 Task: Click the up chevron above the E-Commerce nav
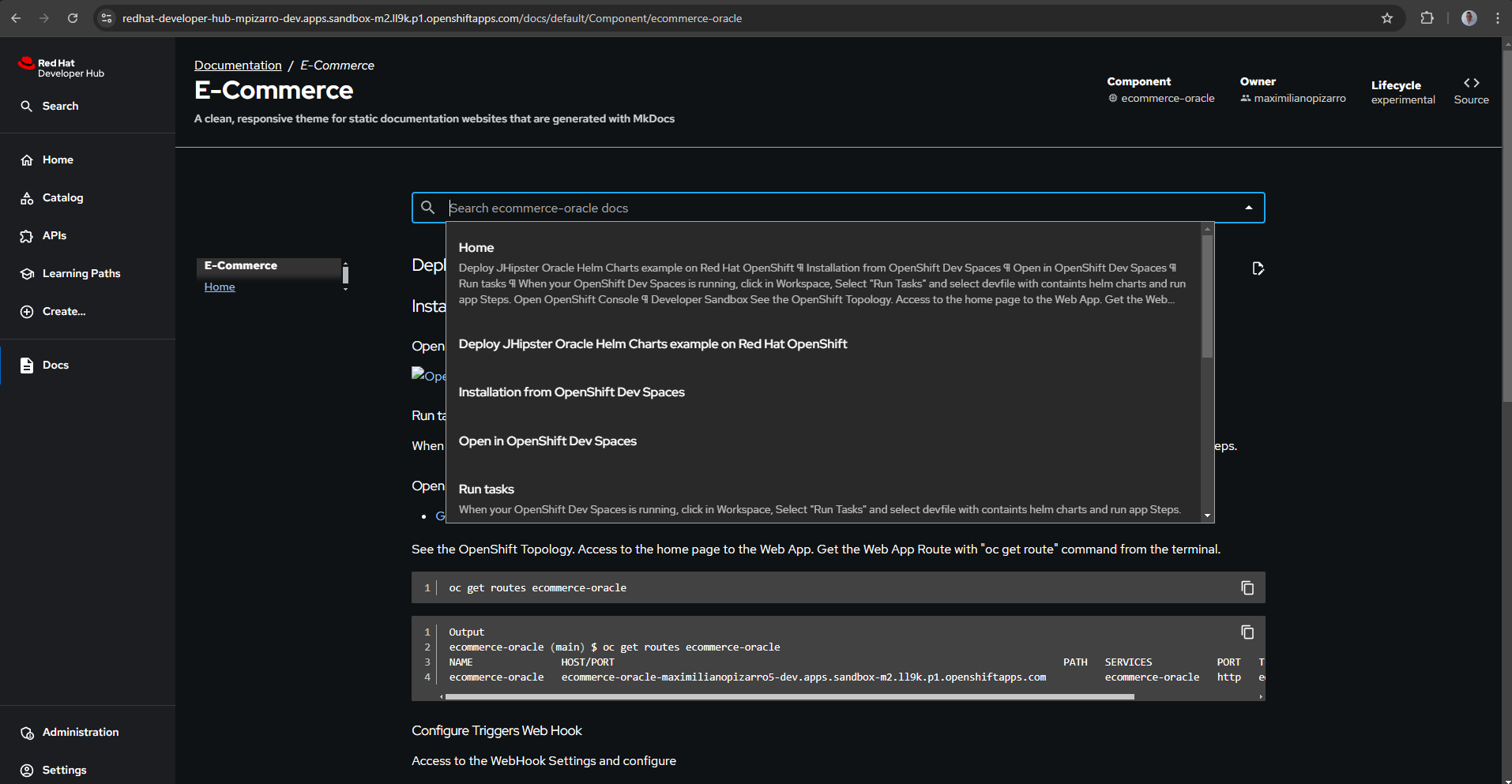click(344, 265)
